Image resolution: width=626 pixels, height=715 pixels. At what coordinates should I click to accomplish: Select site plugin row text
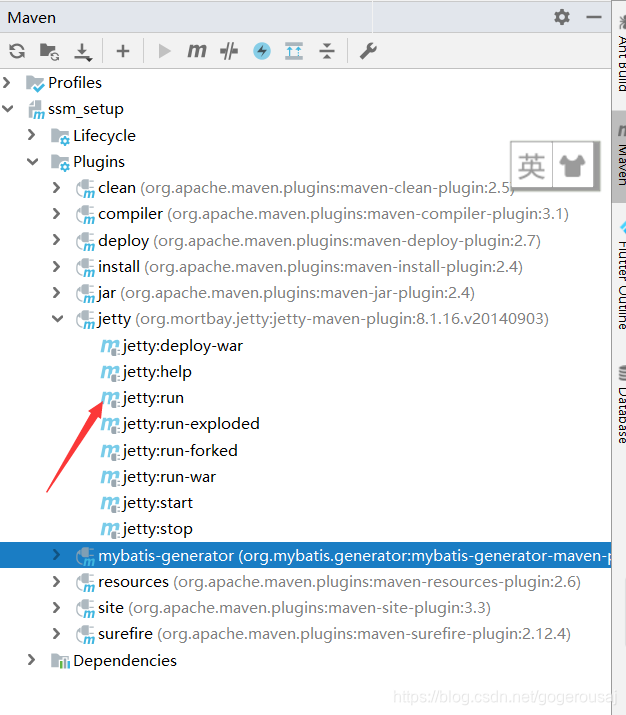click(294, 608)
